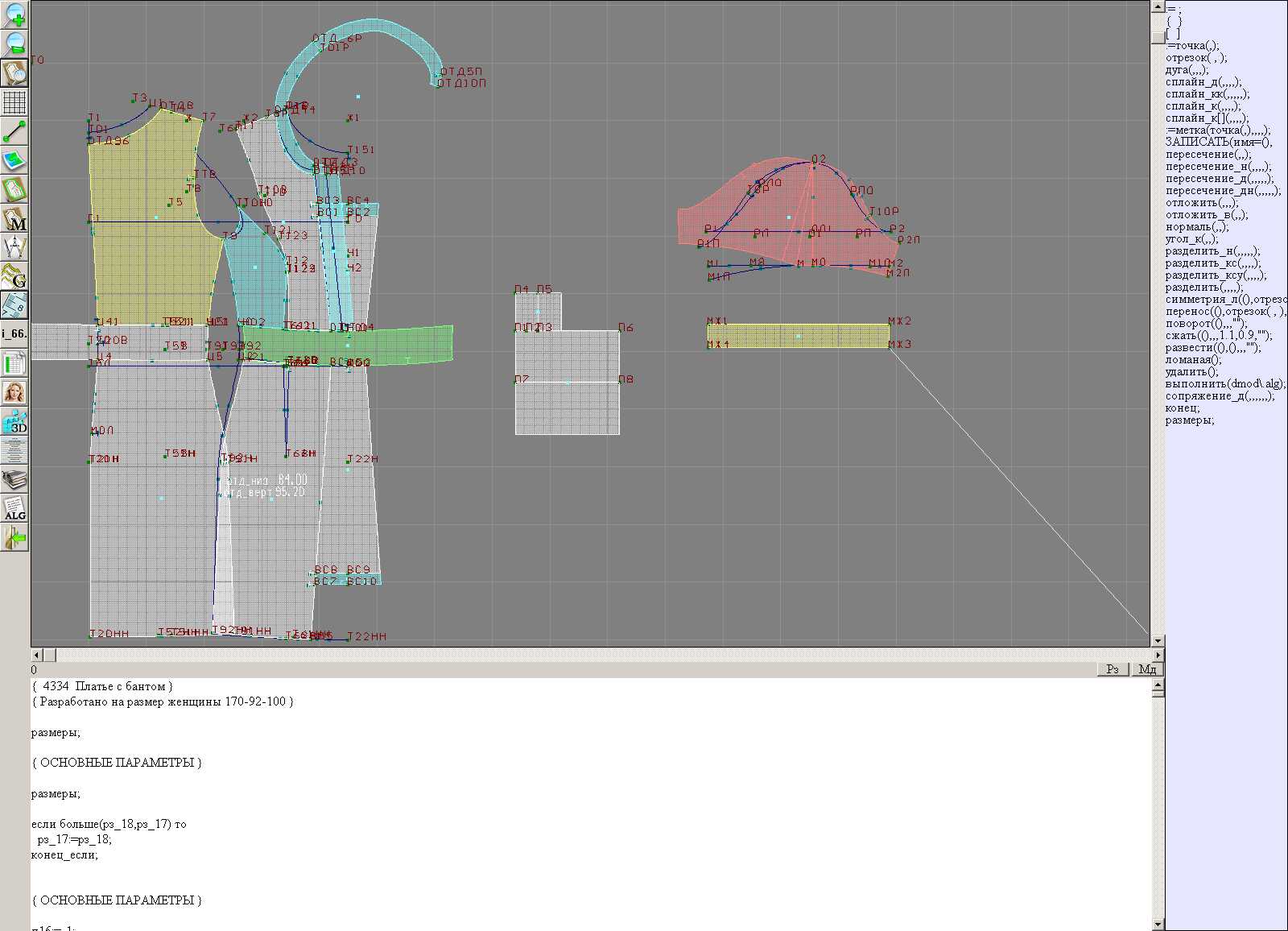Open the M pattern modeling tool
The height and width of the screenshot is (931, 1288).
14,219
